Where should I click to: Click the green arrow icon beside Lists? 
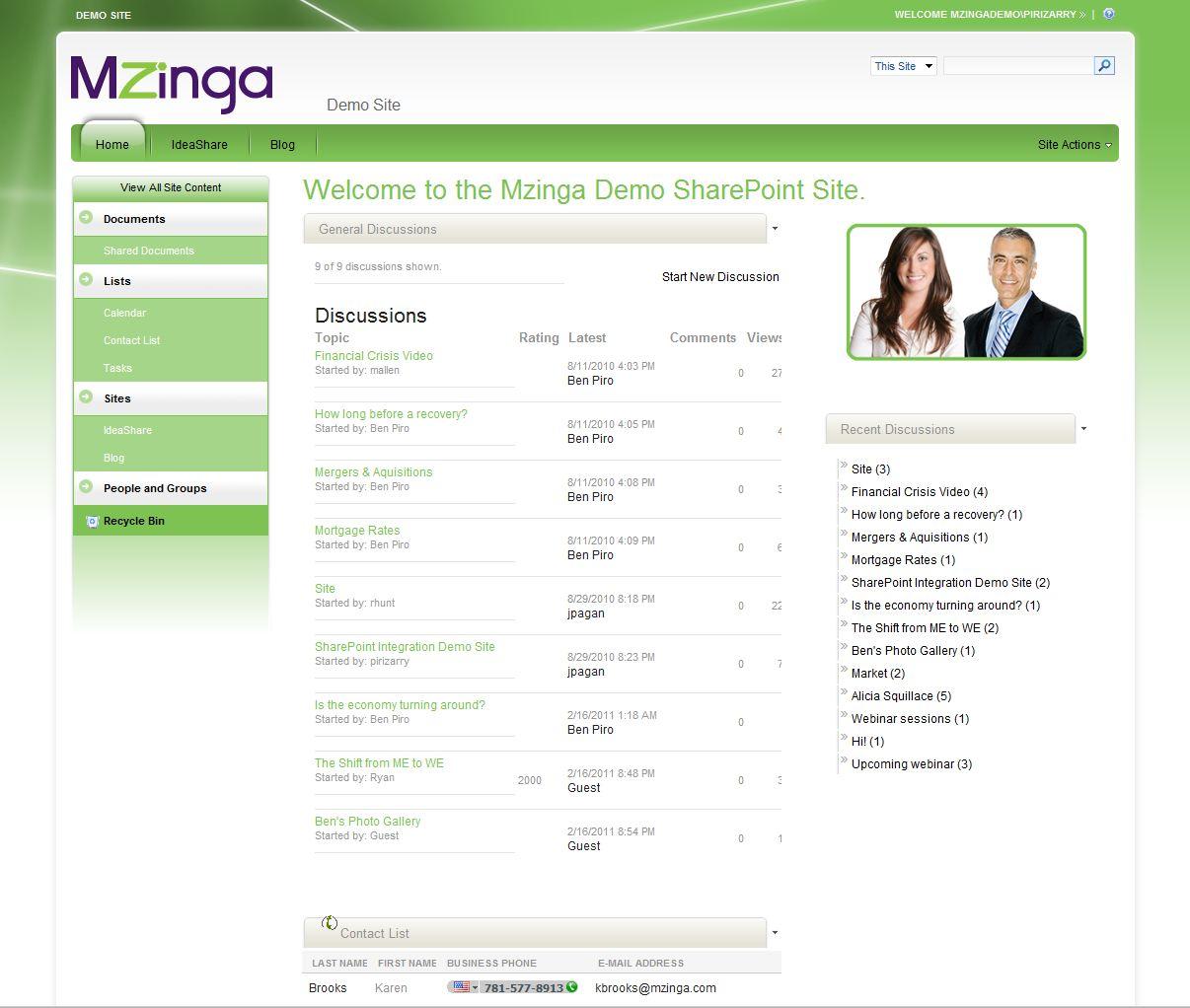(x=87, y=280)
